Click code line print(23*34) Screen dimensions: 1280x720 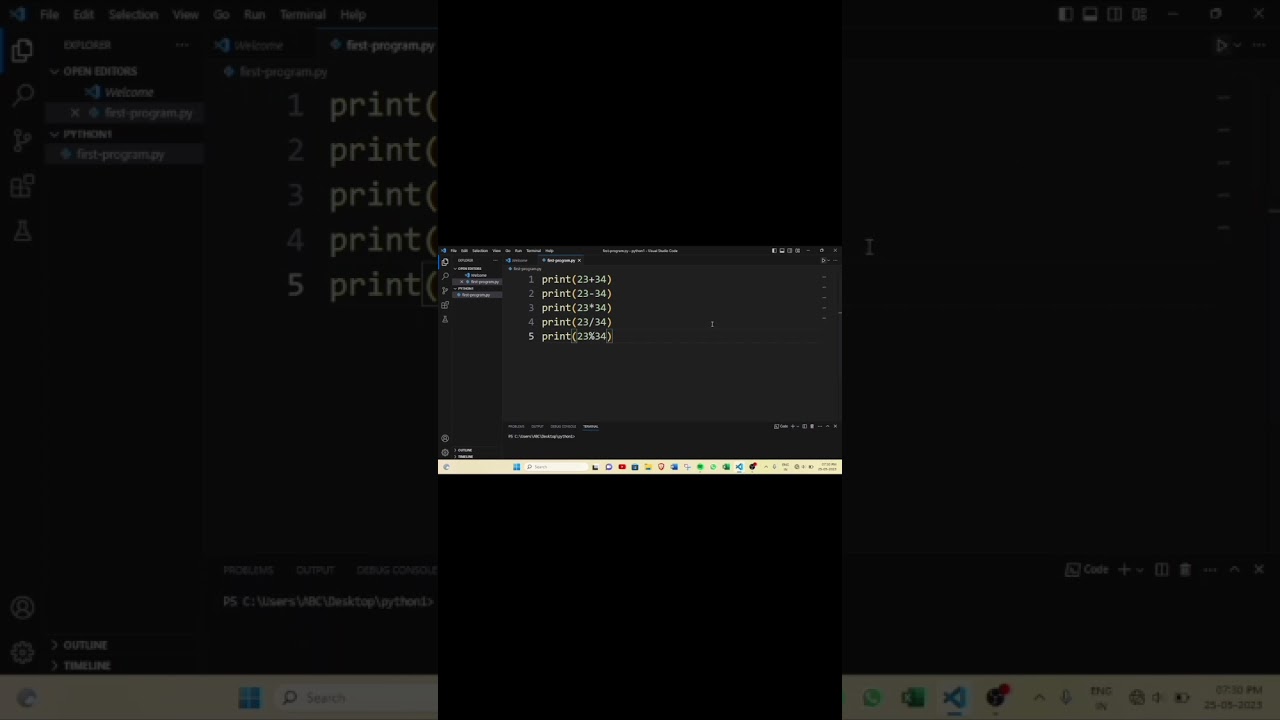point(576,308)
